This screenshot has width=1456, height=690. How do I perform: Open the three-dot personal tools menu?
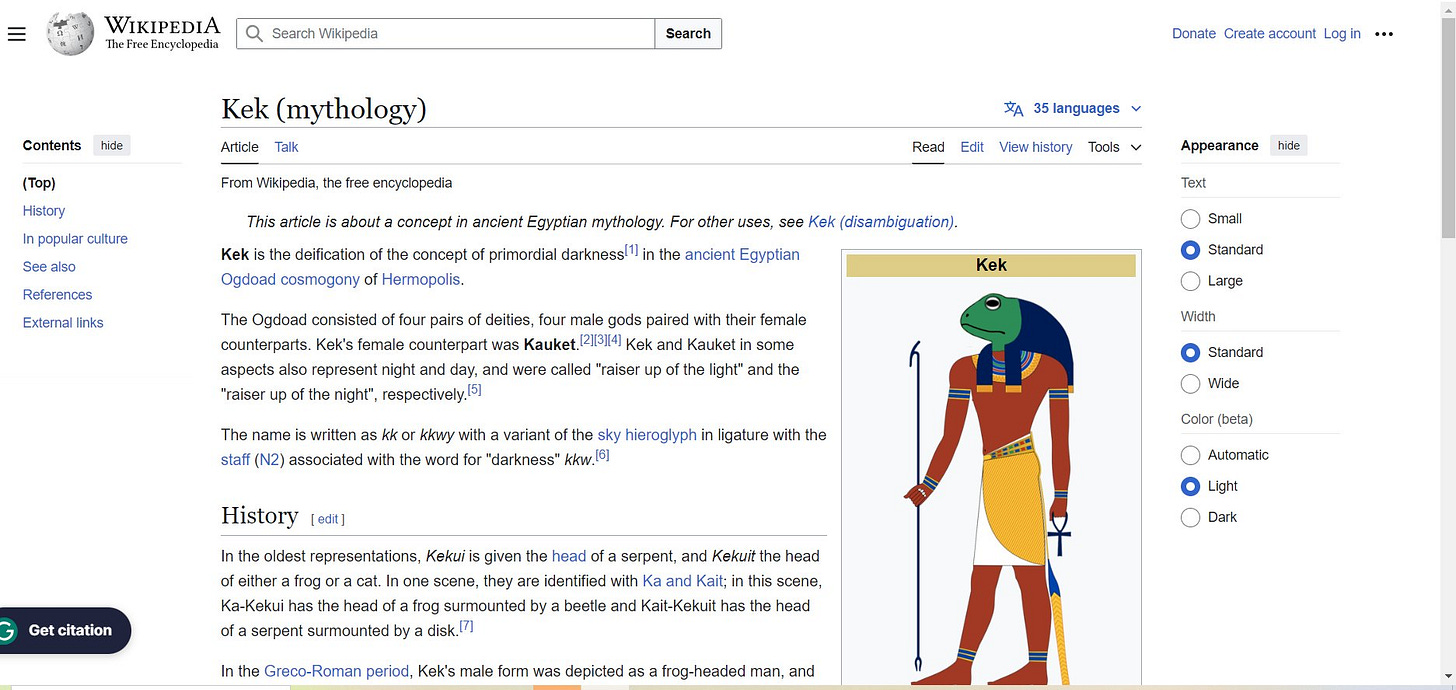point(1384,34)
